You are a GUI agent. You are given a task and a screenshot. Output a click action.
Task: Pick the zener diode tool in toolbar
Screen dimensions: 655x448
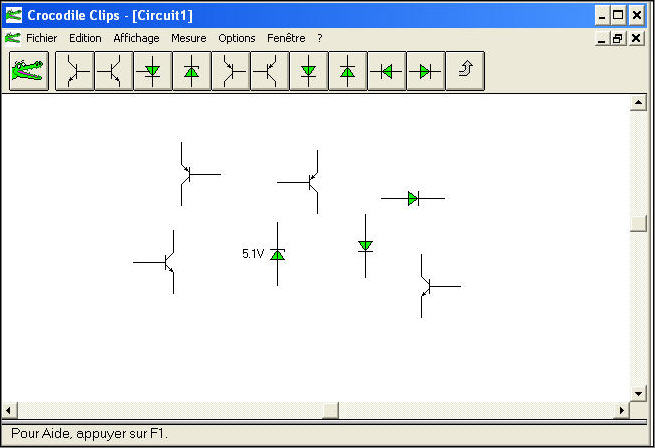pyautogui.click(x=192, y=71)
